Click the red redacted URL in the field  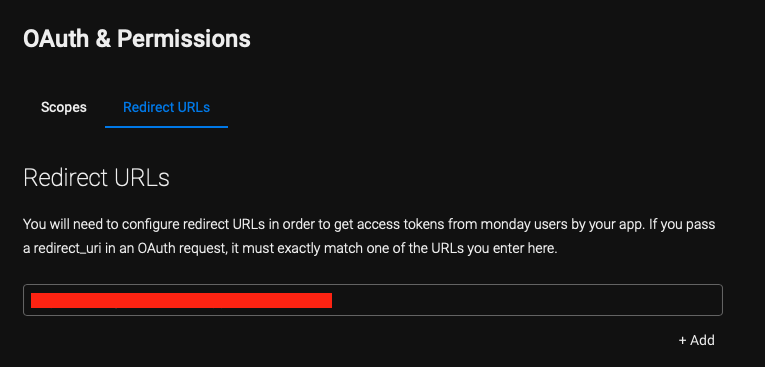tap(181, 300)
